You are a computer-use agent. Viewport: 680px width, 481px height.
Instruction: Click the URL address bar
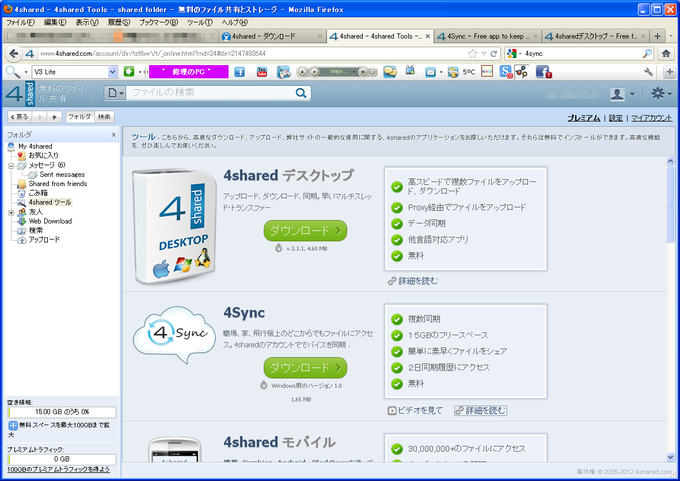(x=252, y=54)
